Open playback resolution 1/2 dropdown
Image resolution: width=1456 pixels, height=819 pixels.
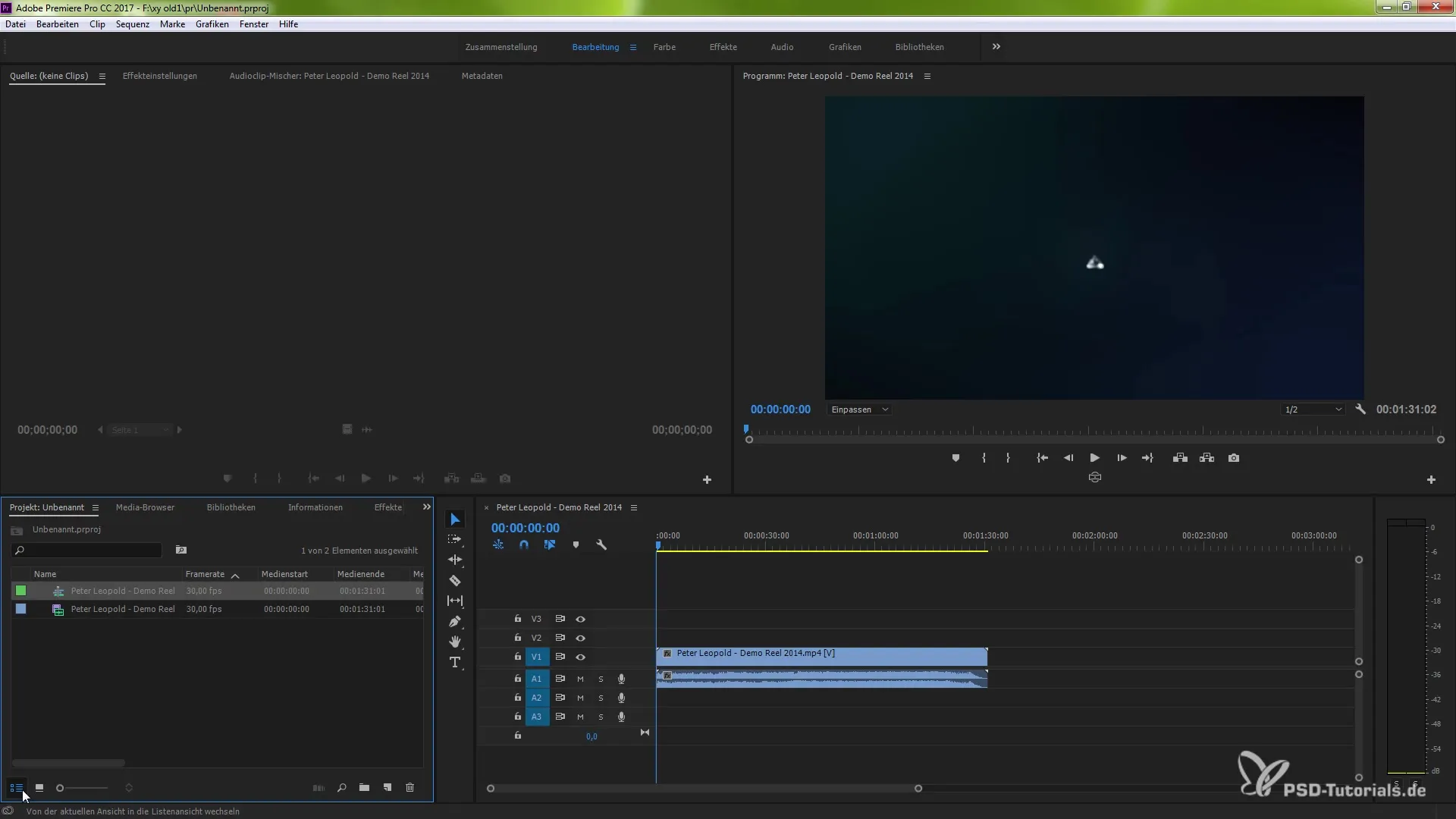(x=1313, y=409)
